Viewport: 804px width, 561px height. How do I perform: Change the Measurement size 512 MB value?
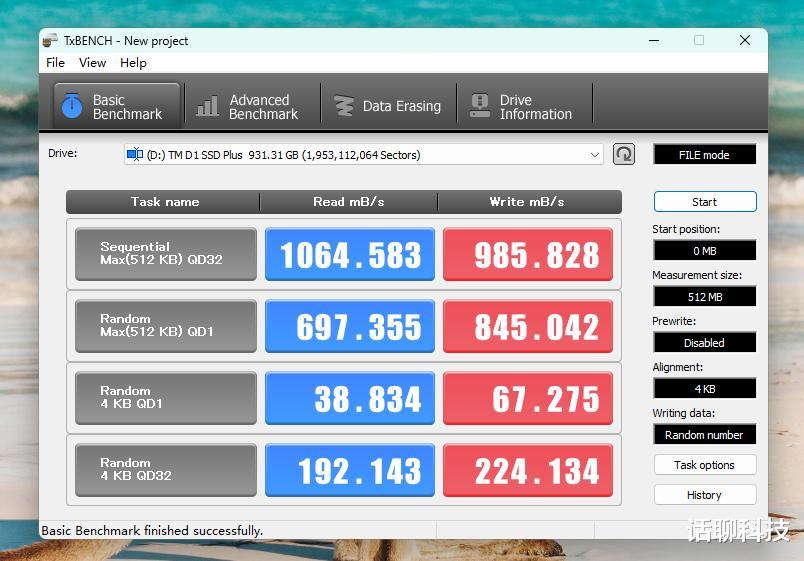[705, 296]
